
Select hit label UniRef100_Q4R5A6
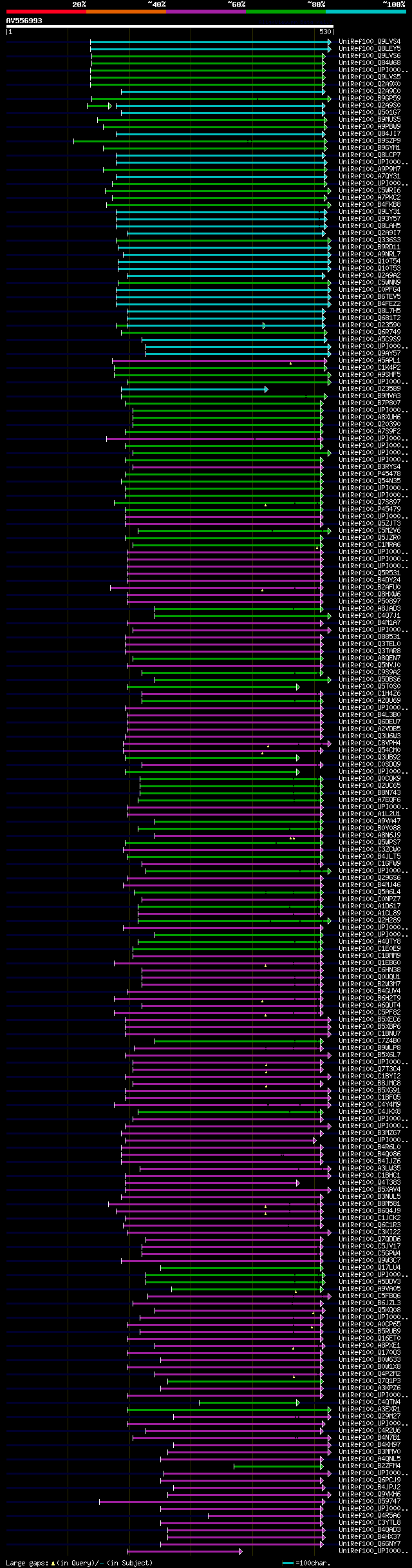pyautogui.click(x=370, y=1515)
